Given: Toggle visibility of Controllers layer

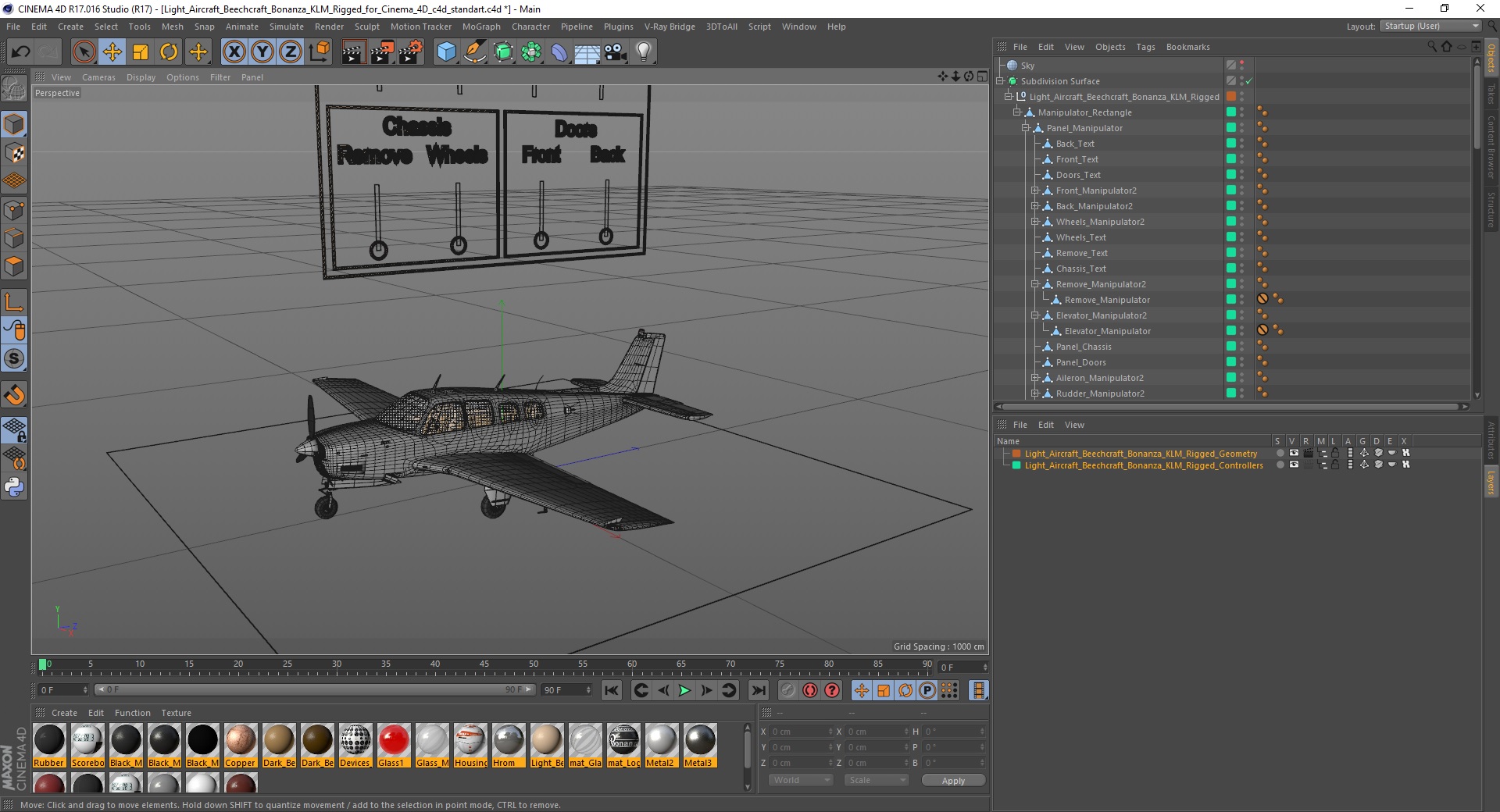Looking at the screenshot, I should [1294, 465].
